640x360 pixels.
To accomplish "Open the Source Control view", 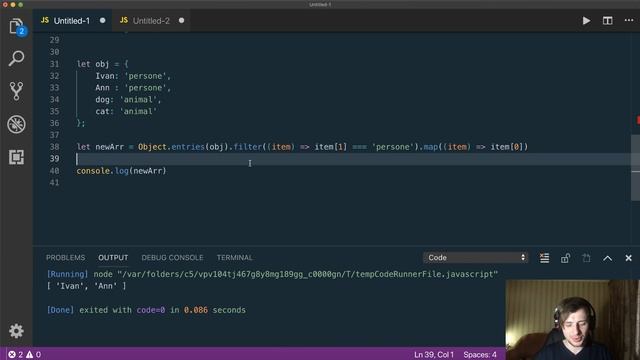I will pyautogui.click(x=16, y=91).
